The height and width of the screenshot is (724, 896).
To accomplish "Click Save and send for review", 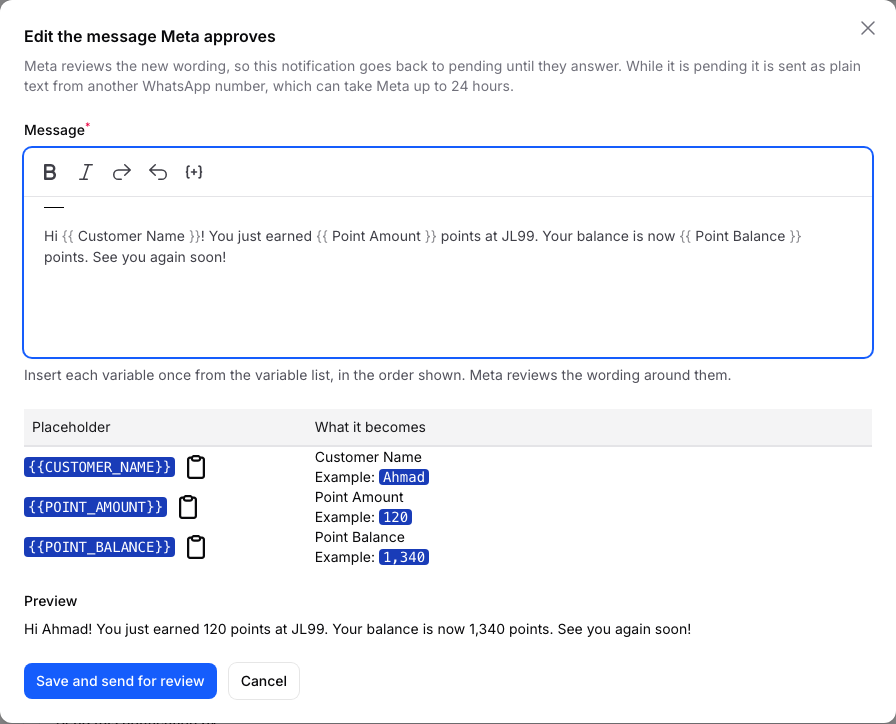I will pos(120,681).
